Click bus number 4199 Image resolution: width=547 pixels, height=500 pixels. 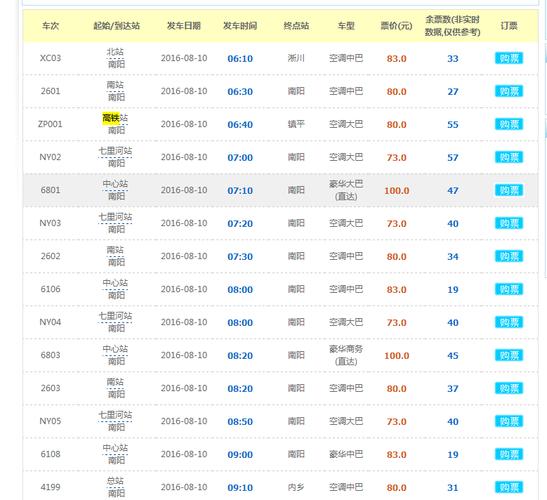click(50, 487)
